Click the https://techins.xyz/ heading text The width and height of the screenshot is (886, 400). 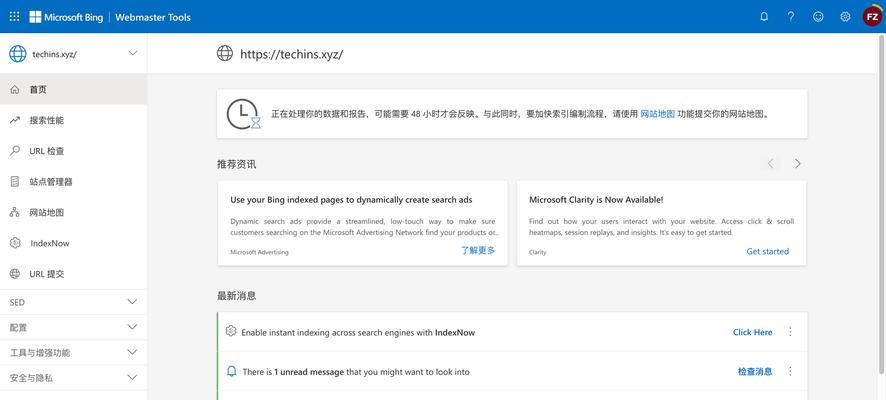[292, 54]
